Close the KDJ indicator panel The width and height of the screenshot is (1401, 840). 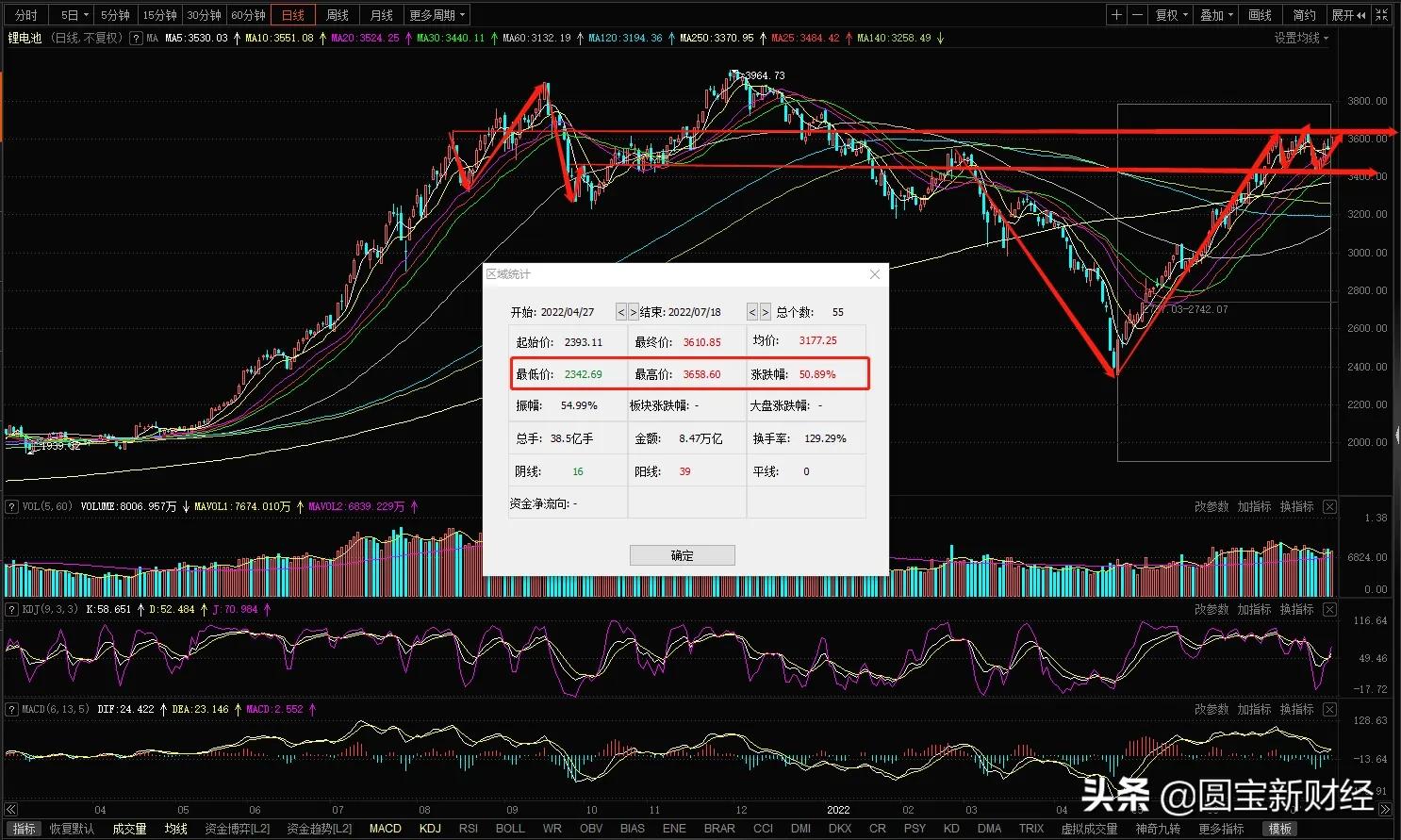coord(1329,610)
